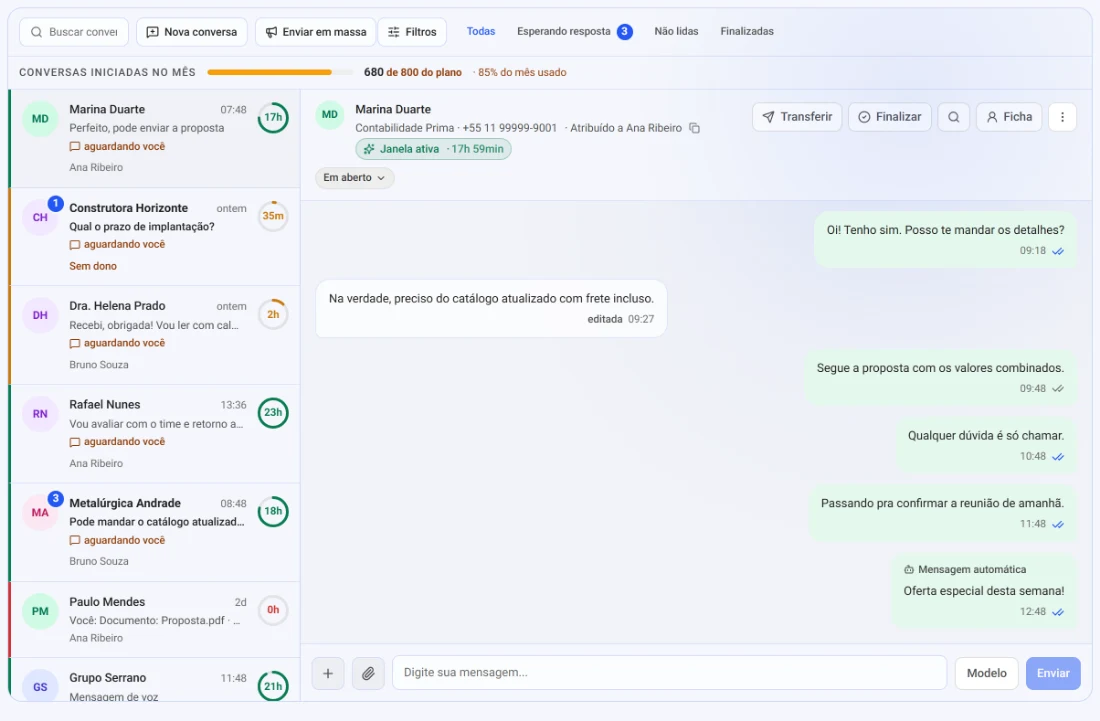Click 'Segue a proposta' message bubble
This screenshot has height=721, width=1100.
pos(940,377)
